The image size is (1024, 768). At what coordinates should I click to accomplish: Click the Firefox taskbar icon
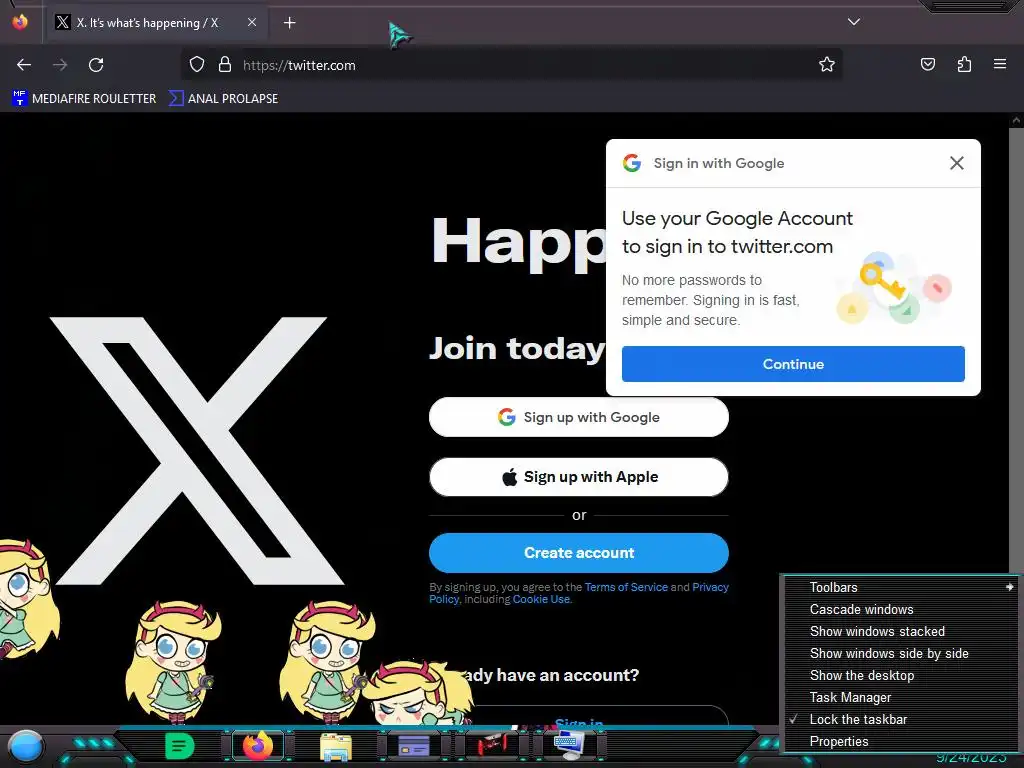pyautogui.click(x=257, y=746)
